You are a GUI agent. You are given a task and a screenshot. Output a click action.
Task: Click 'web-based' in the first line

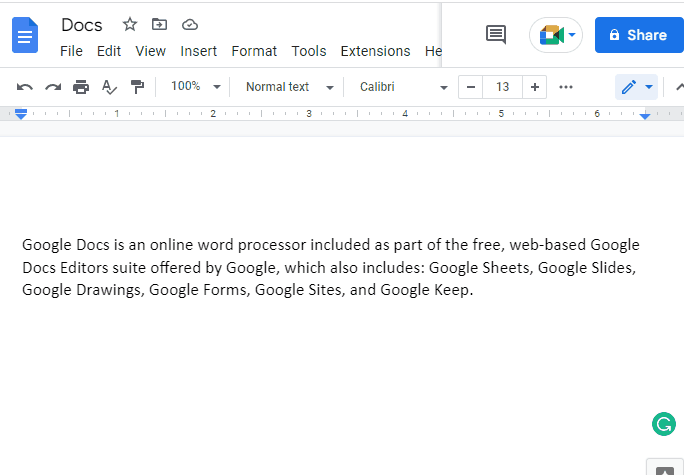pos(547,245)
